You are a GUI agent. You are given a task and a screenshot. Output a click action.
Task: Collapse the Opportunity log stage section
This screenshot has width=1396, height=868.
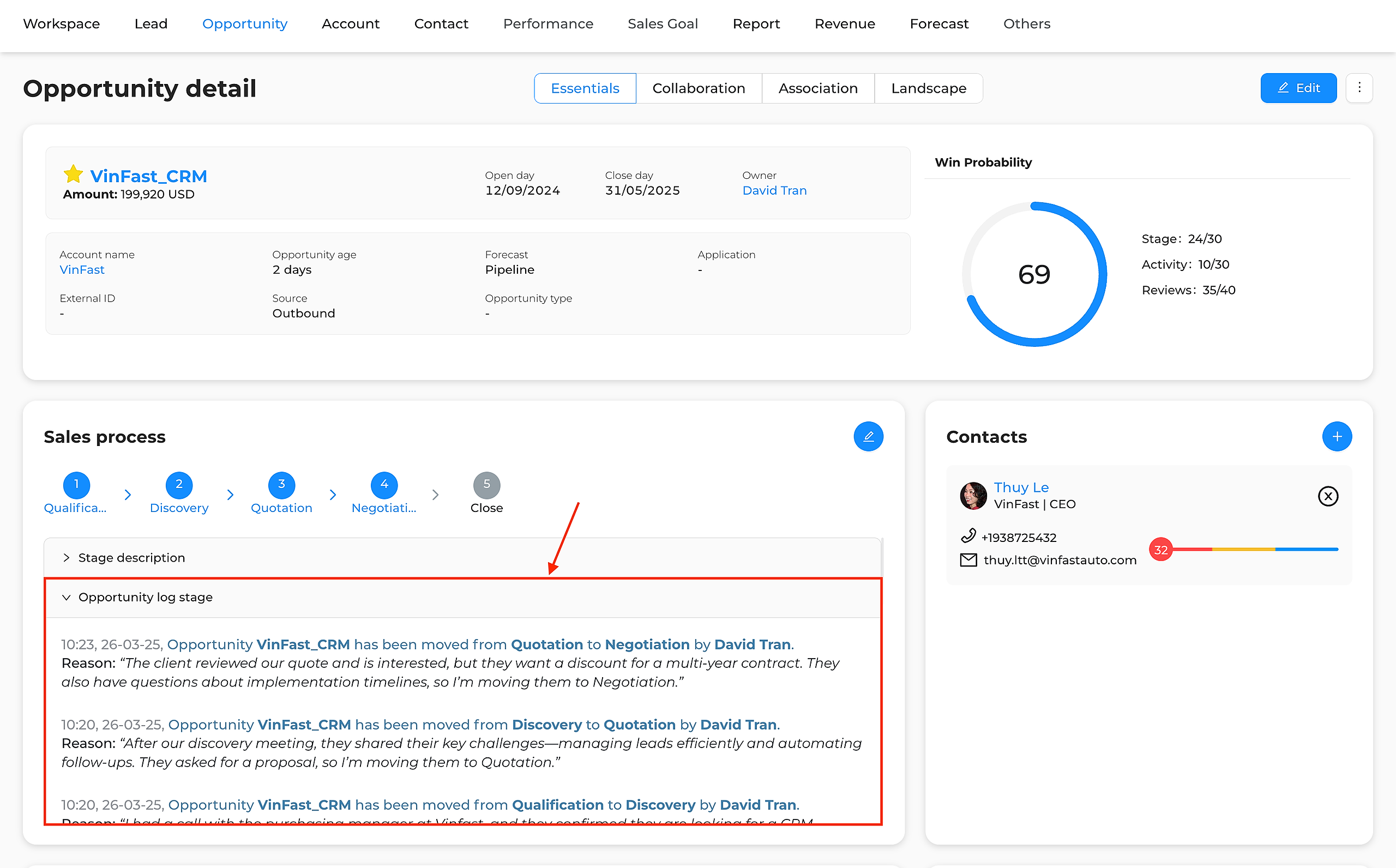pyautogui.click(x=462, y=597)
